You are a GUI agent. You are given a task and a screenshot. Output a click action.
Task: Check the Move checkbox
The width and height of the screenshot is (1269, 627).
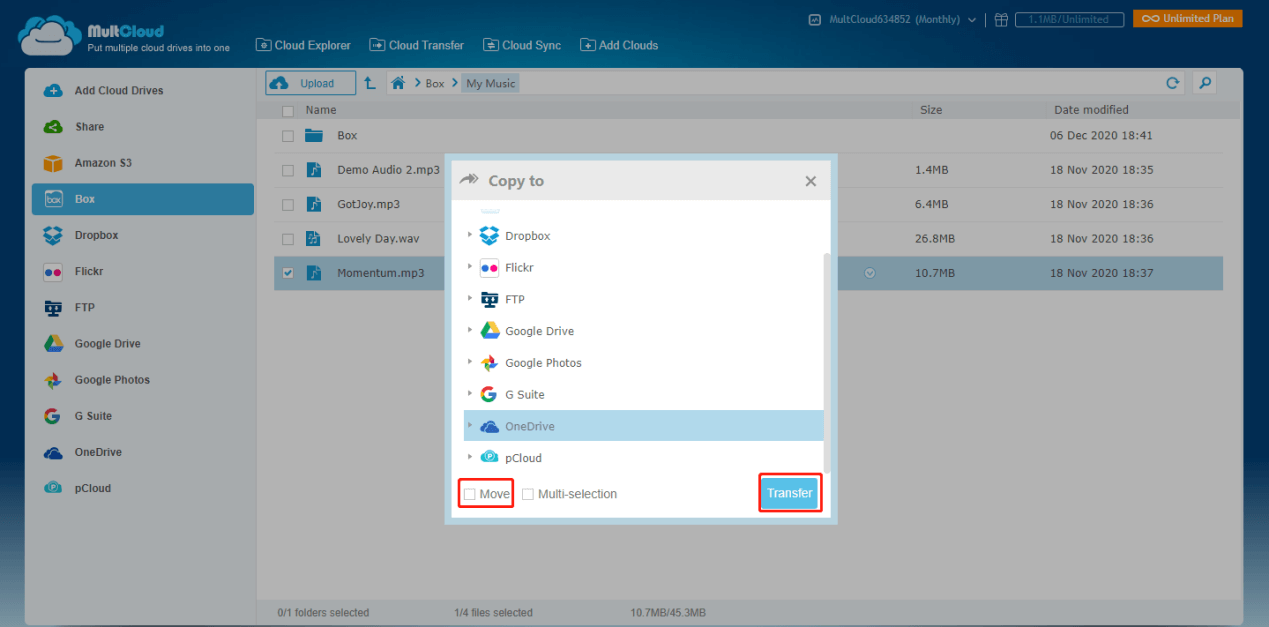click(470, 494)
